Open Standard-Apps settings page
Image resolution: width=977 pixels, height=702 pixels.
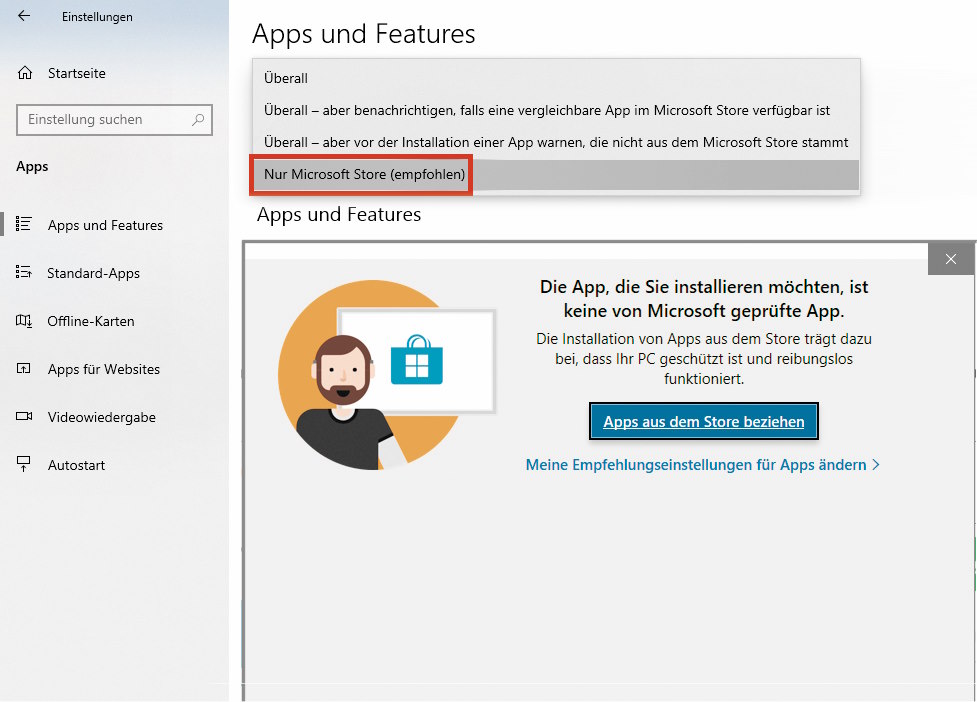(93, 273)
